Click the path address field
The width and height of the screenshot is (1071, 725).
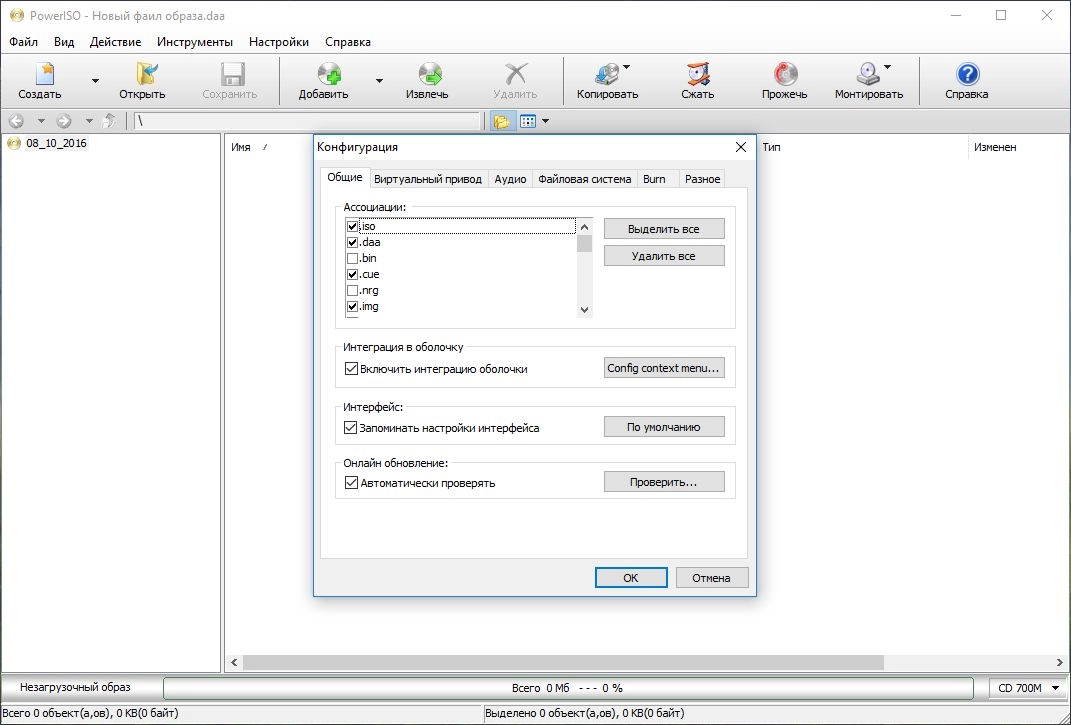click(x=307, y=122)
